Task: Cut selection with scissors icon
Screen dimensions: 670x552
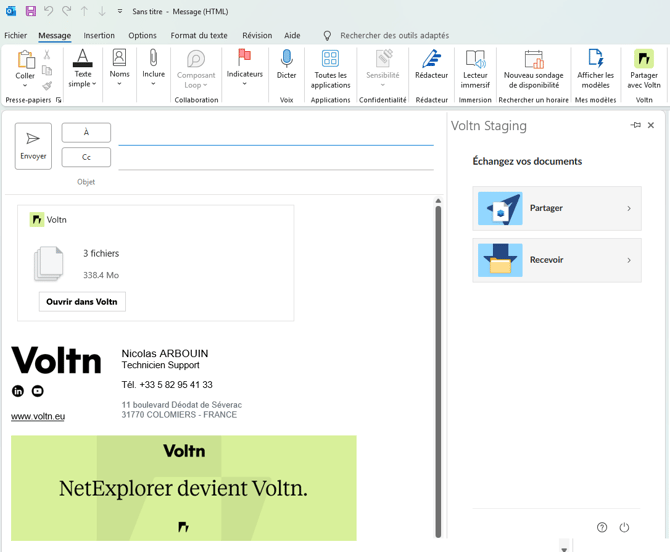Action: click(x=47, y=54)
